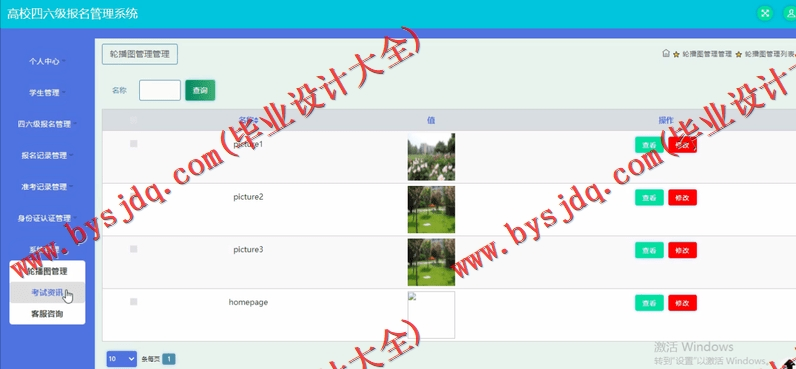Open 考试资讯 submenu item
Image resolution: width=796 pixels, height=369 pixels.
click(47, 292)
